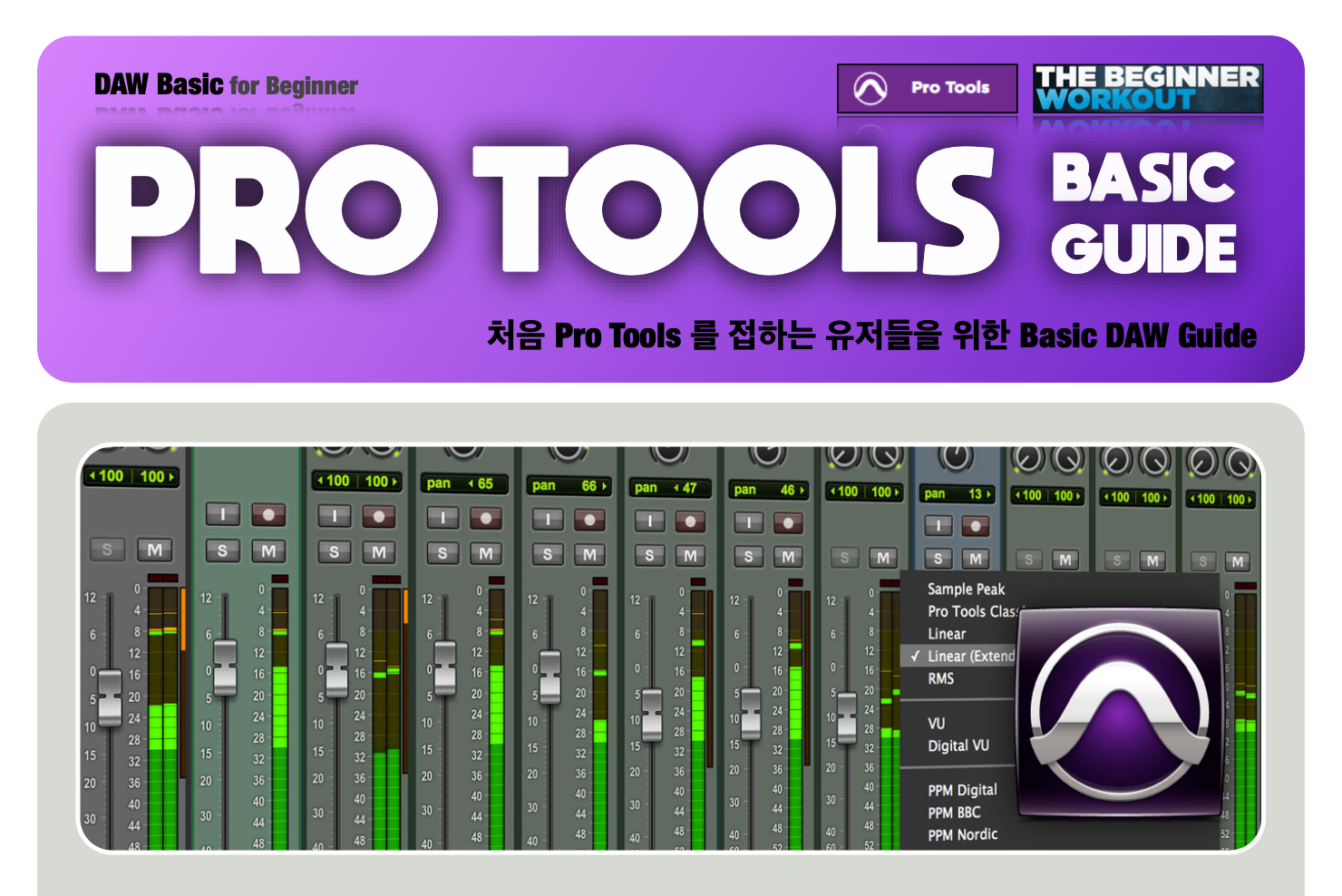The image size is (1342, 896).
Task: Mute the rightmost channel strip
Action: (x=1238, y=561)
